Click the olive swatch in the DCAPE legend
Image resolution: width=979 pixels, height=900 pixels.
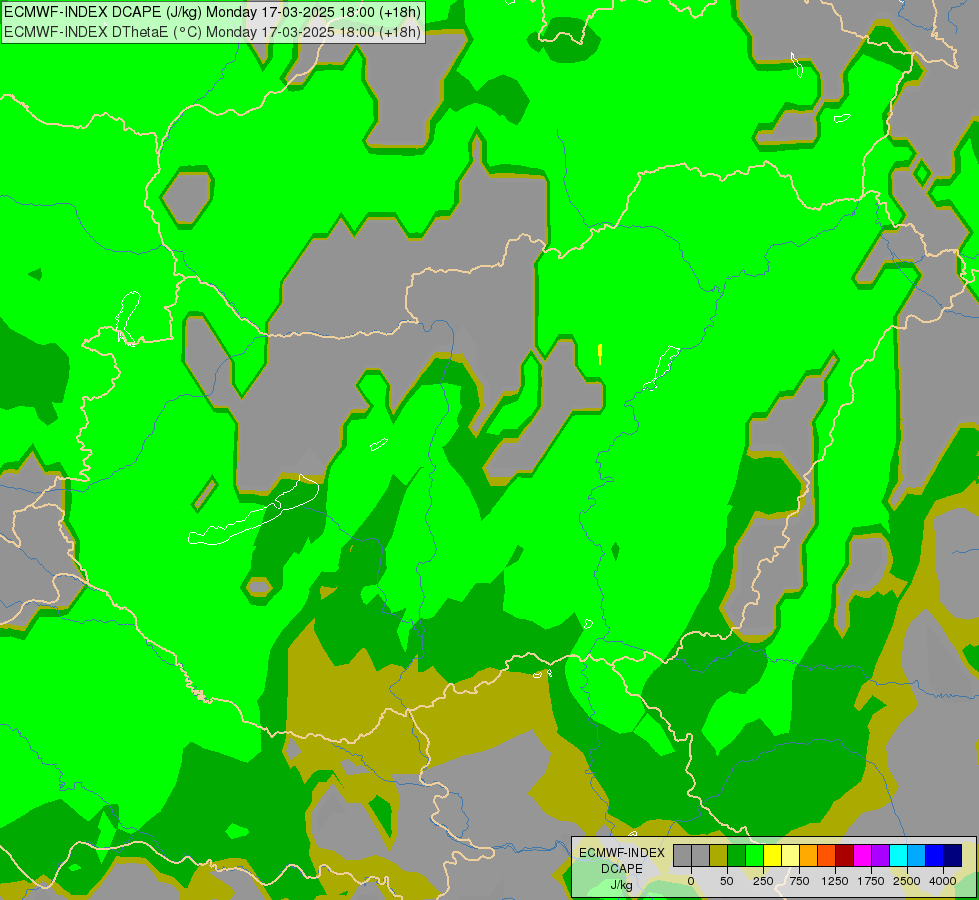(719, 855)
